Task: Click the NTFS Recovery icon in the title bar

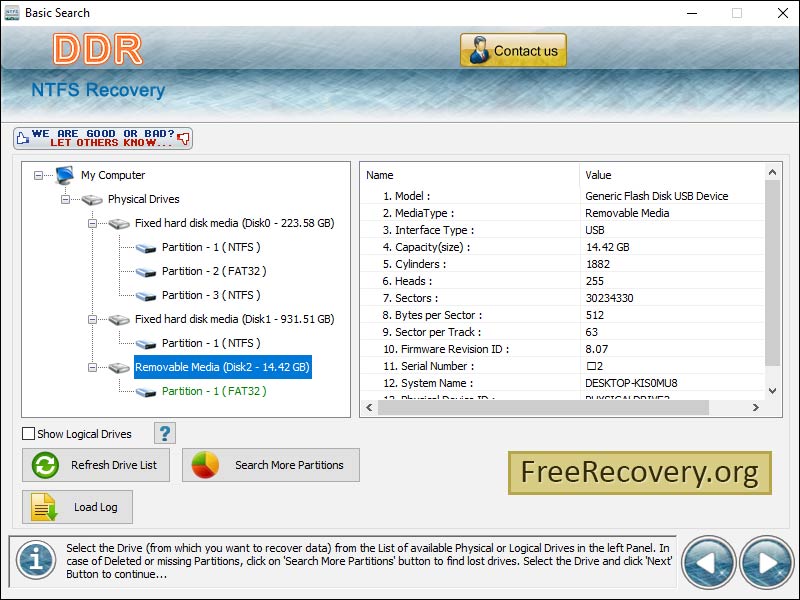Action: 13,13
